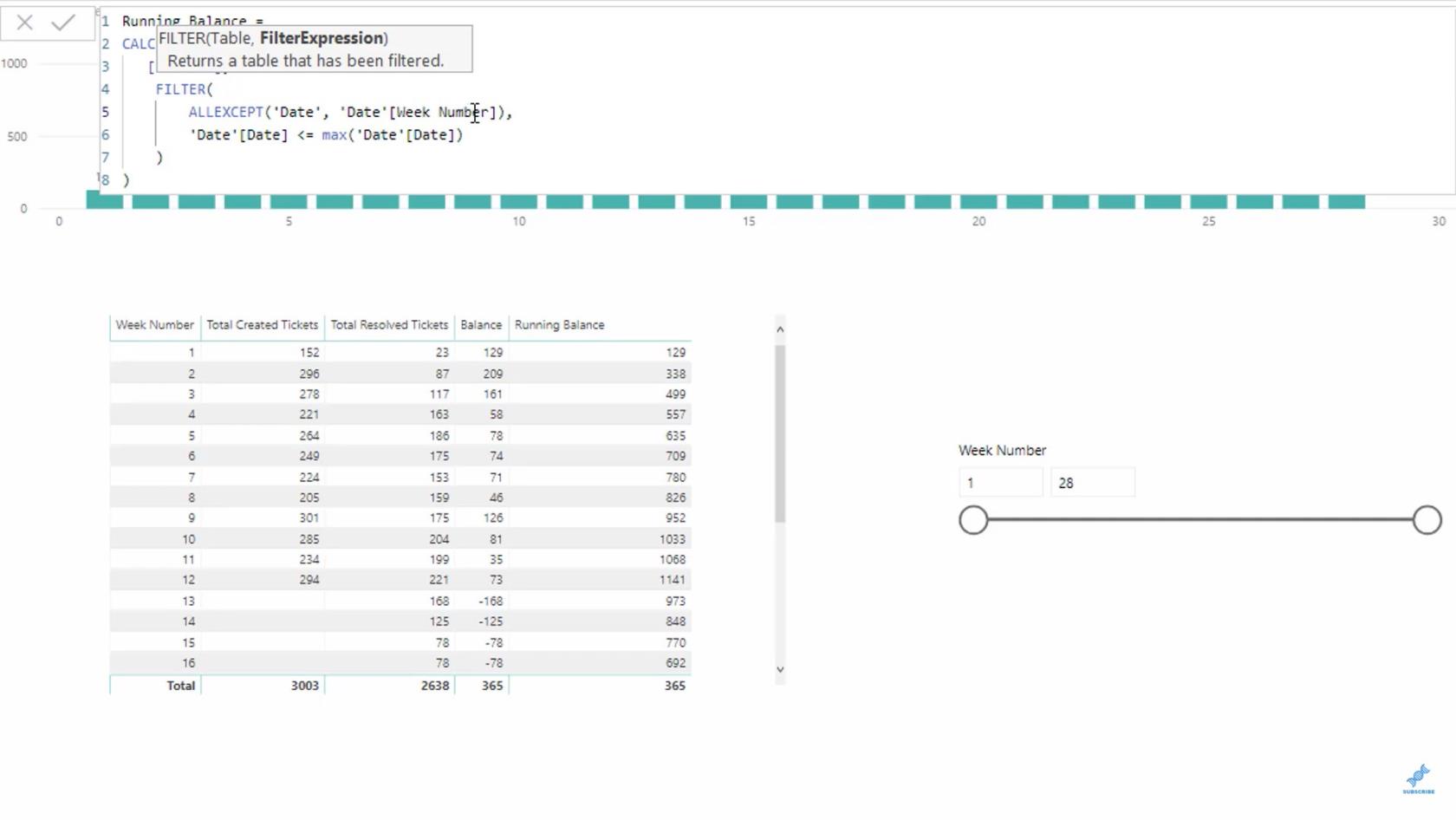Click Balance value -125

click(490, 622)
